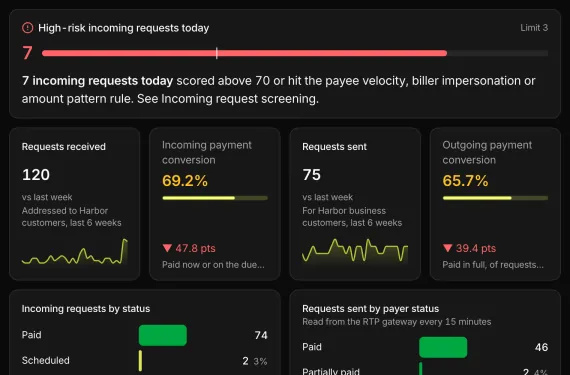
Task: Click the Requests received sparkline chart
Action: coord(75,251)
